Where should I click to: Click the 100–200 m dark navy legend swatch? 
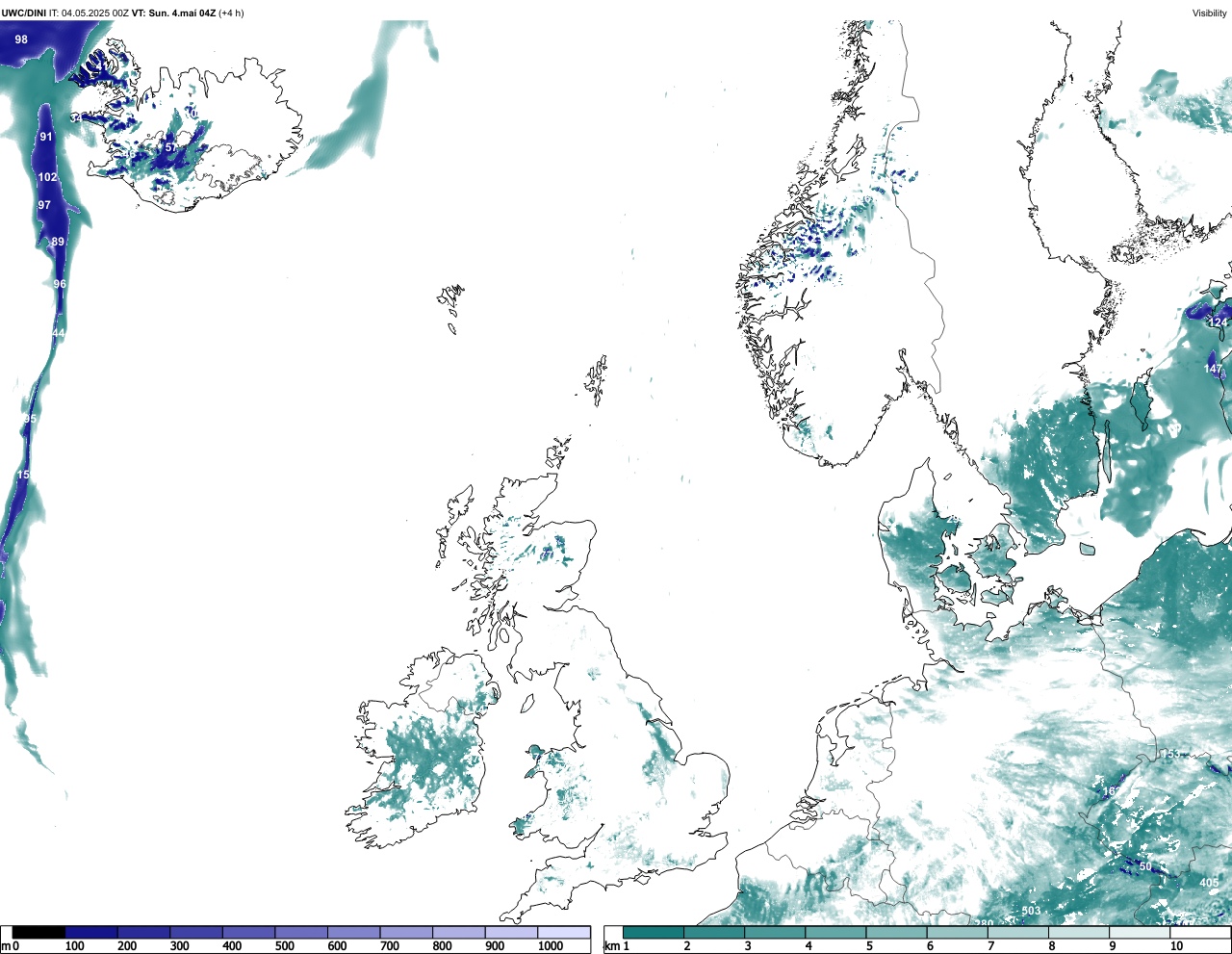point(91,933)
